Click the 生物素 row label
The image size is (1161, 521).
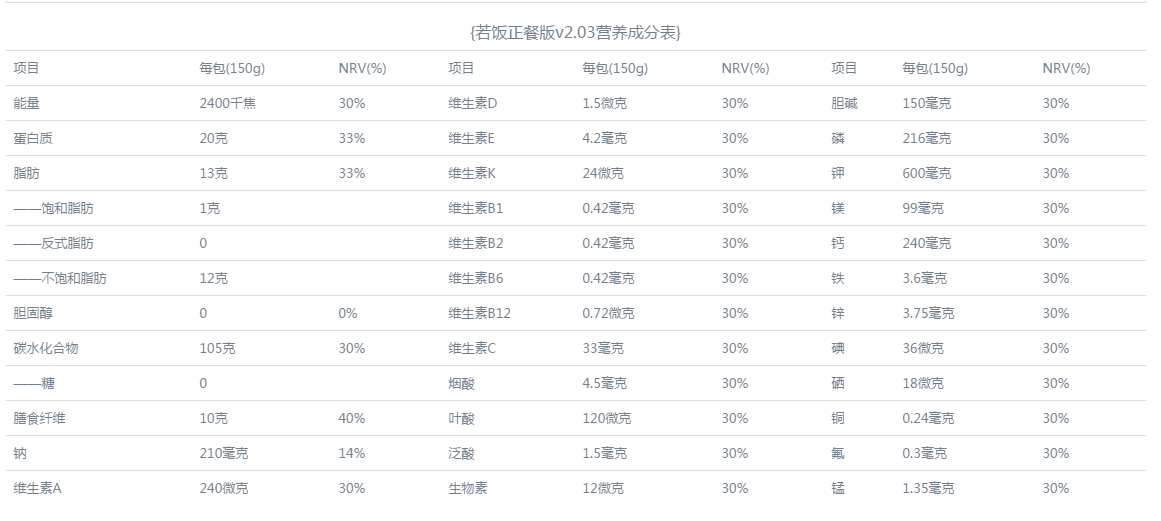[468, 488]
